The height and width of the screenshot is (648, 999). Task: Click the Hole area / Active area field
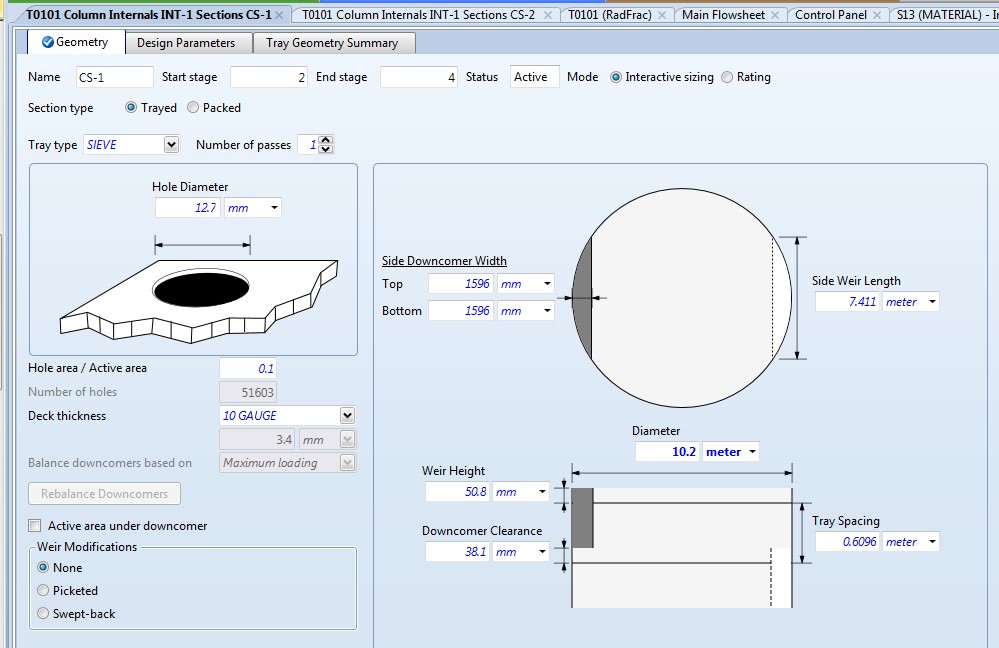click(x=248, y=368)
